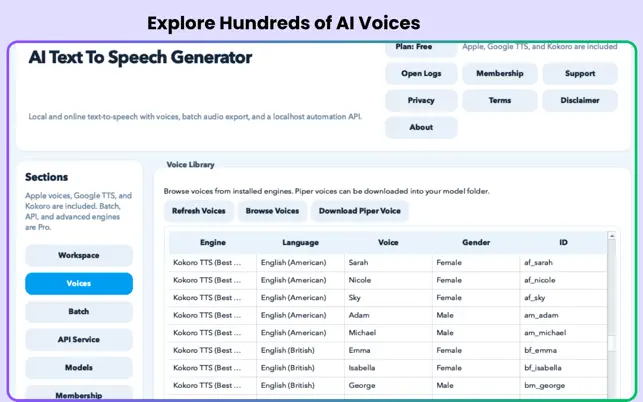Click the Plan: Free badge

pyautogui.click(x=421, y=48)
